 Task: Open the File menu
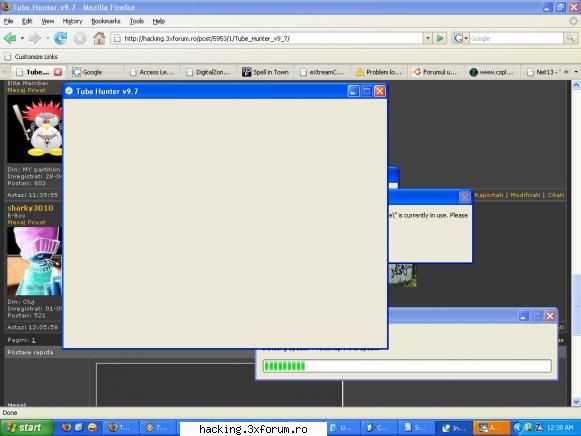point(9,21)
